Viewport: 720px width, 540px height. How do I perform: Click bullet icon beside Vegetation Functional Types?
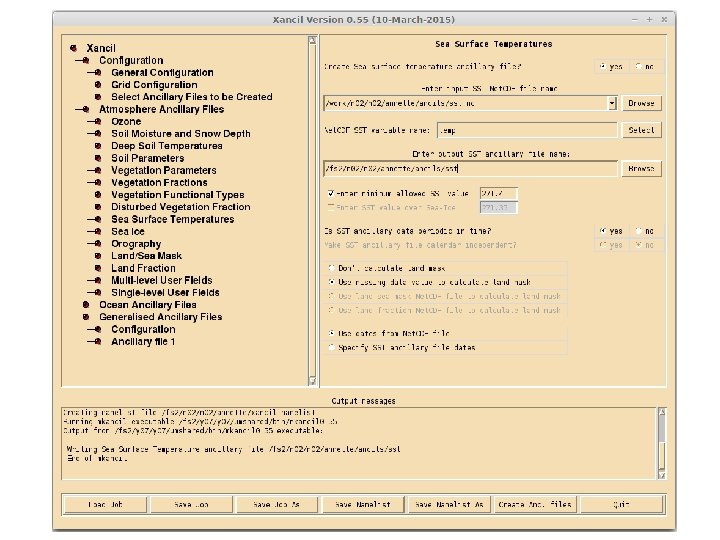[x=98, y=195]
